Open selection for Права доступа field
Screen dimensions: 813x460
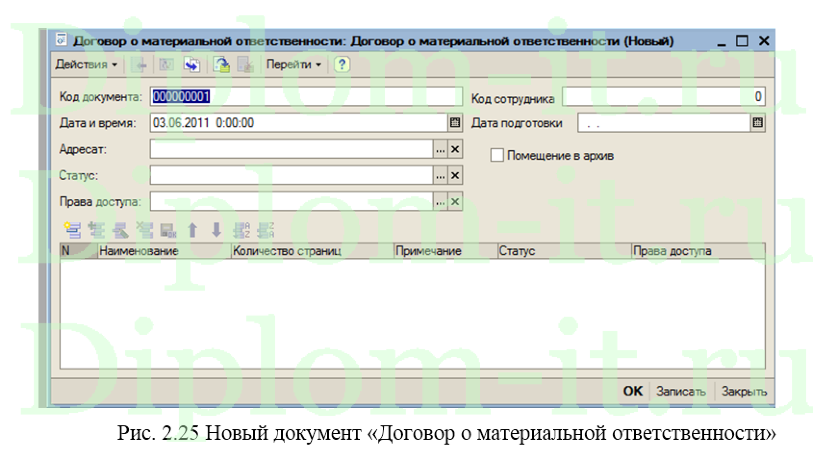click(440, 202)
